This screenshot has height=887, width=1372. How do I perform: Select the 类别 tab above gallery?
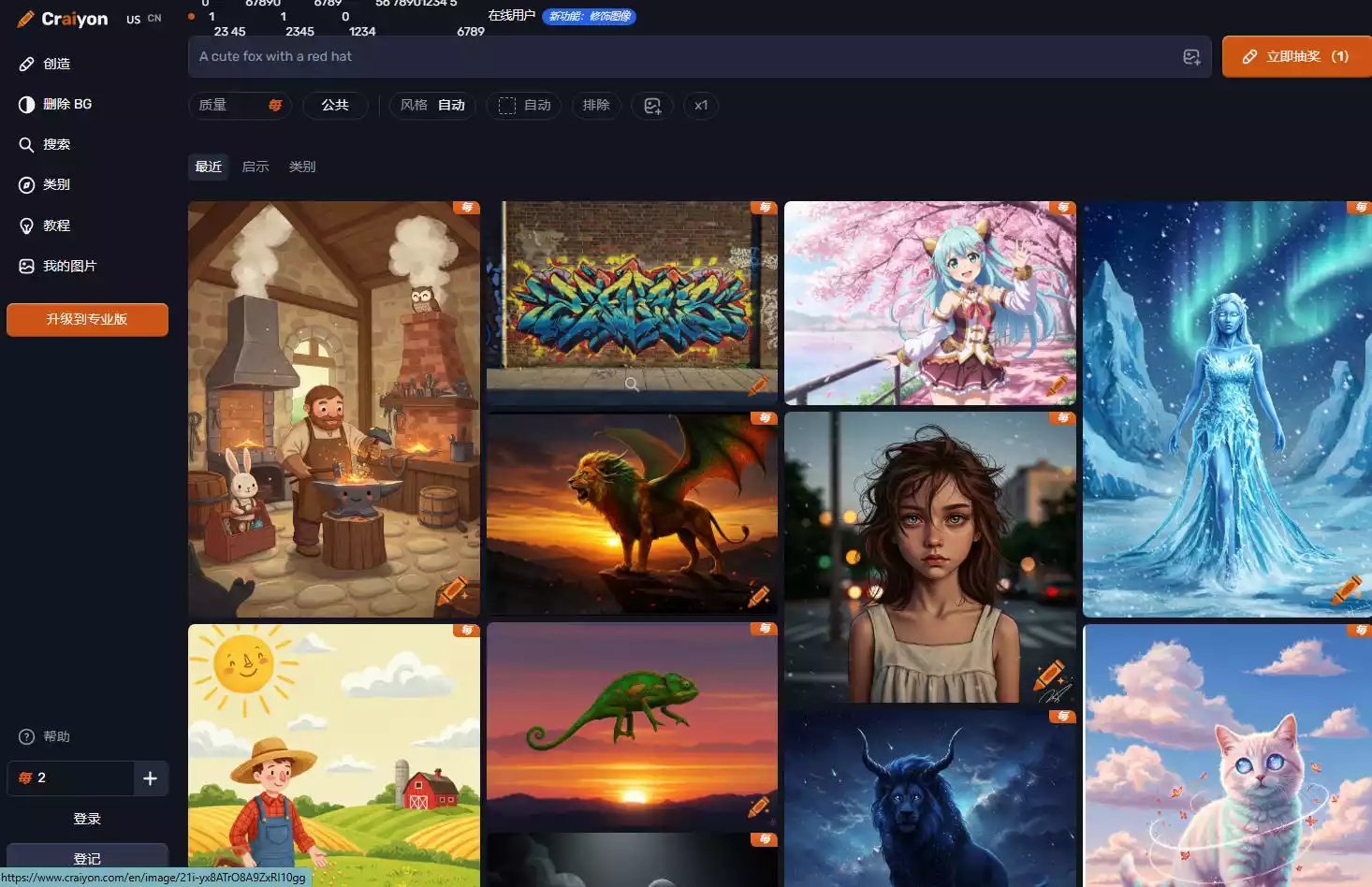coord(302,167)
